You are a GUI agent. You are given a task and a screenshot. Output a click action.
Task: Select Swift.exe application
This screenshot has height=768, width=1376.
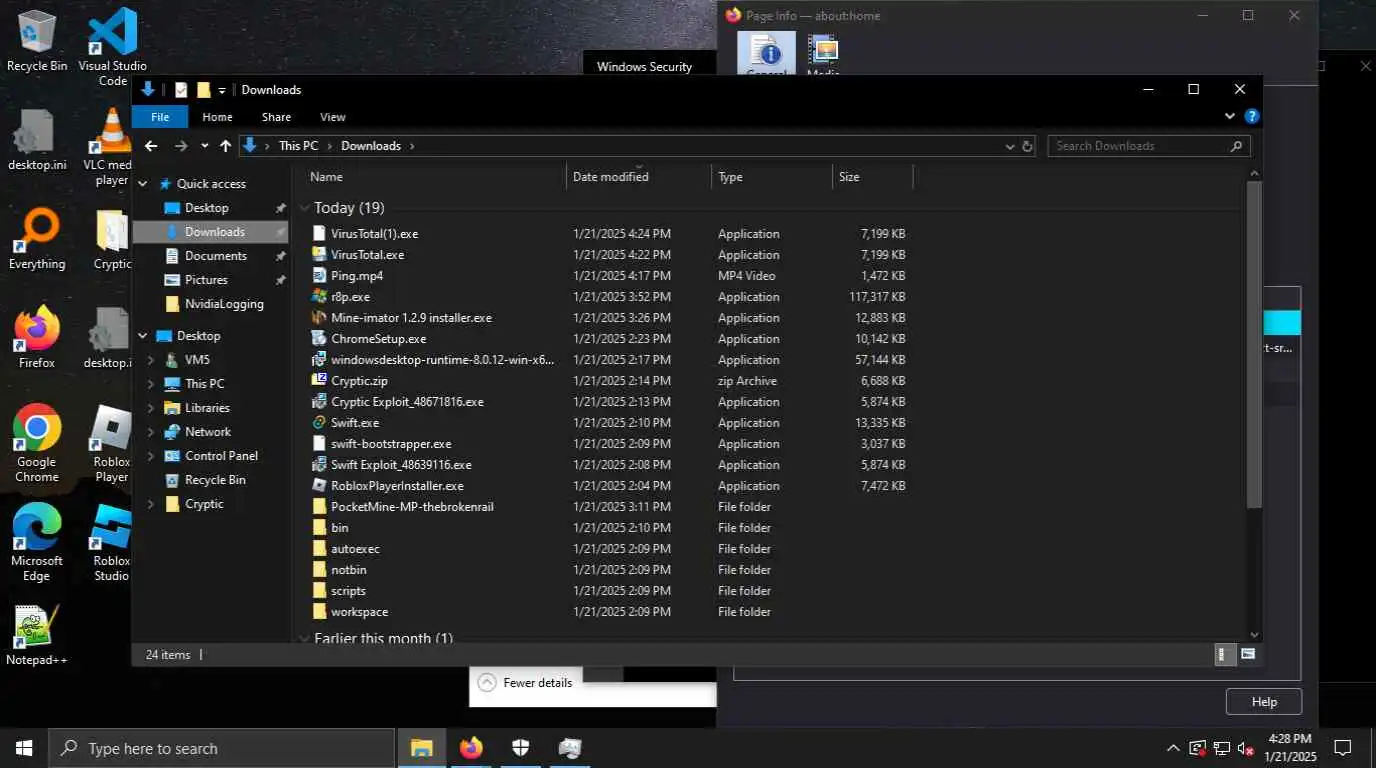click(x=355, y=423)
